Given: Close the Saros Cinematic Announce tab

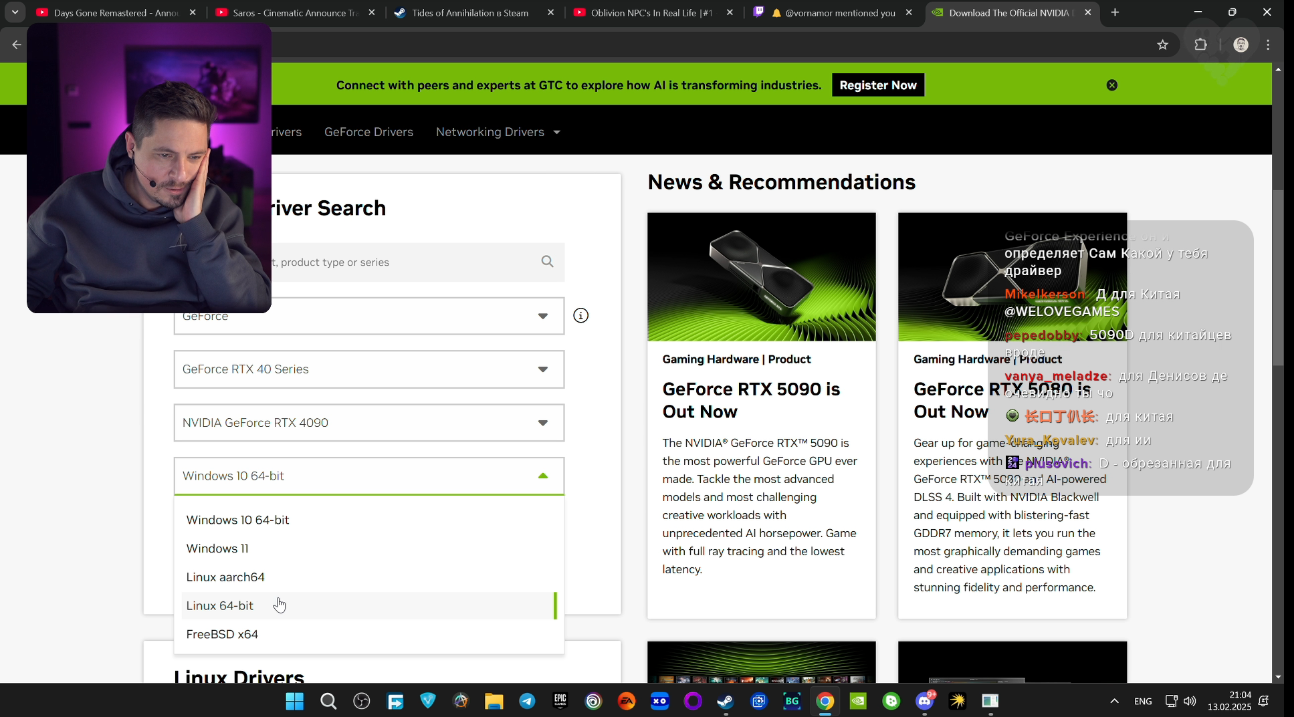Looking at the screenshot, I should pyautogui.click(x=372, y=13).
